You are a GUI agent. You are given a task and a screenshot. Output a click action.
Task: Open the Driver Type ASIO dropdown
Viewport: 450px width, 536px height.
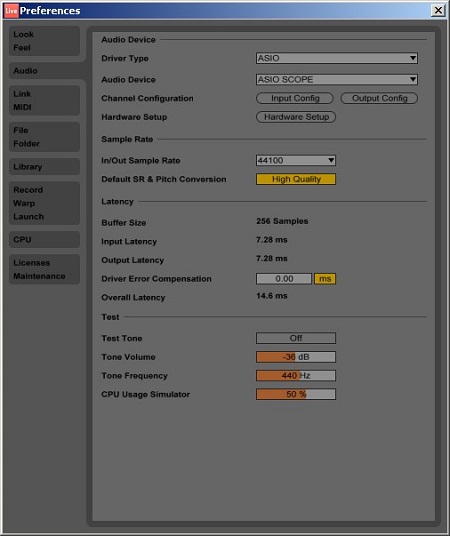337,58
